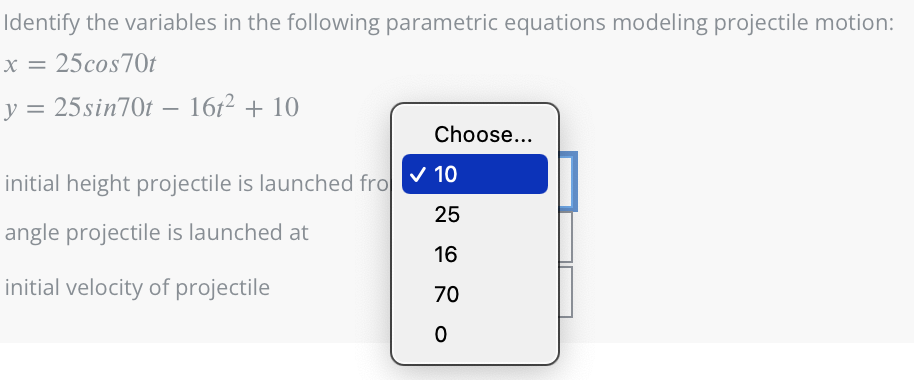
Task: Click the angle projectile is launched at label
Action: click(x=156, y=233)
